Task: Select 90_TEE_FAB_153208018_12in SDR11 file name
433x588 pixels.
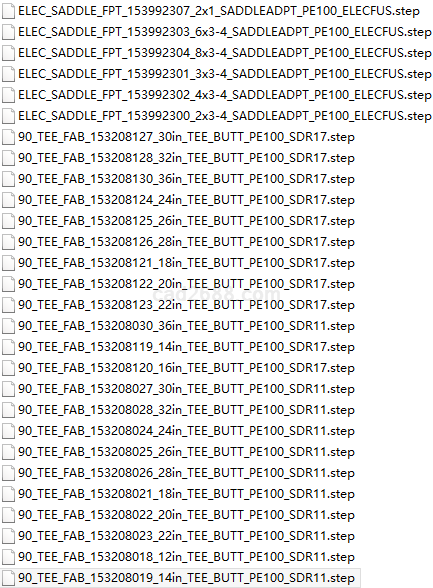Action: pos(186,557)
